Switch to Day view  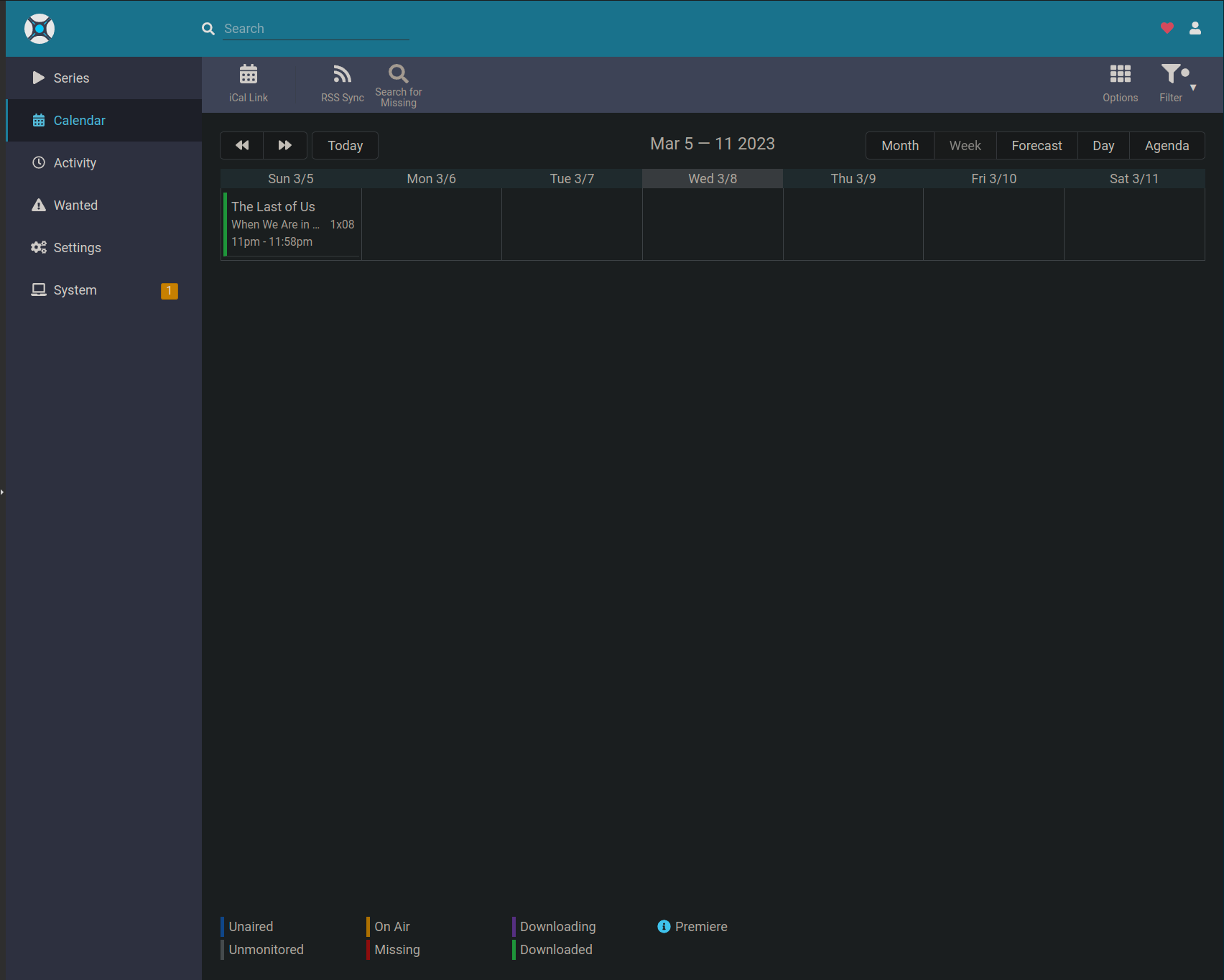pyautogui.click(x=1103, y=145)
